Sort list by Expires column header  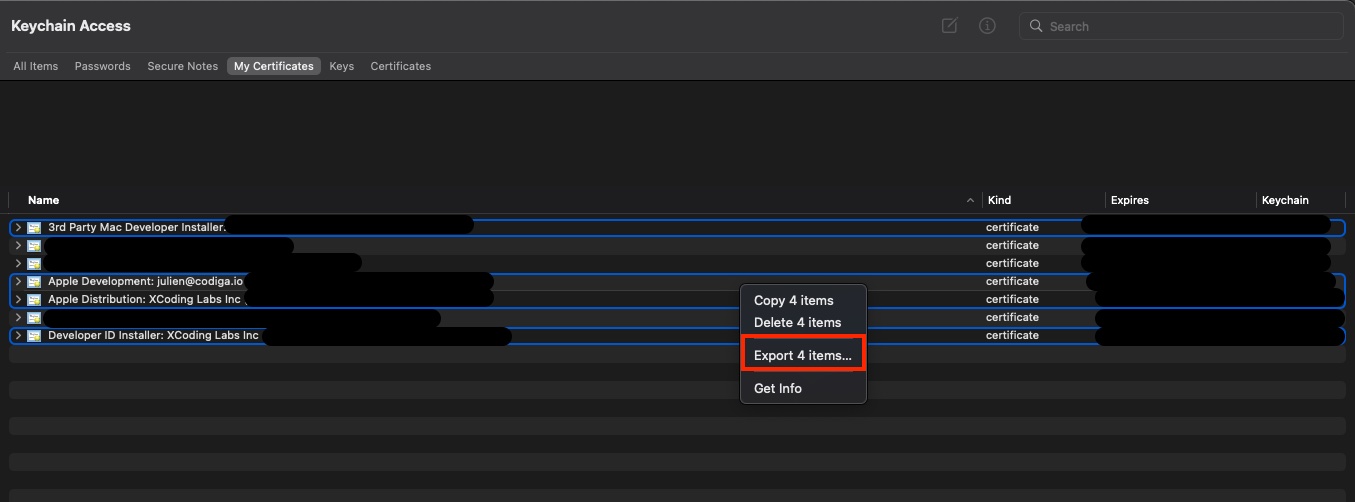click(1130, 200)
